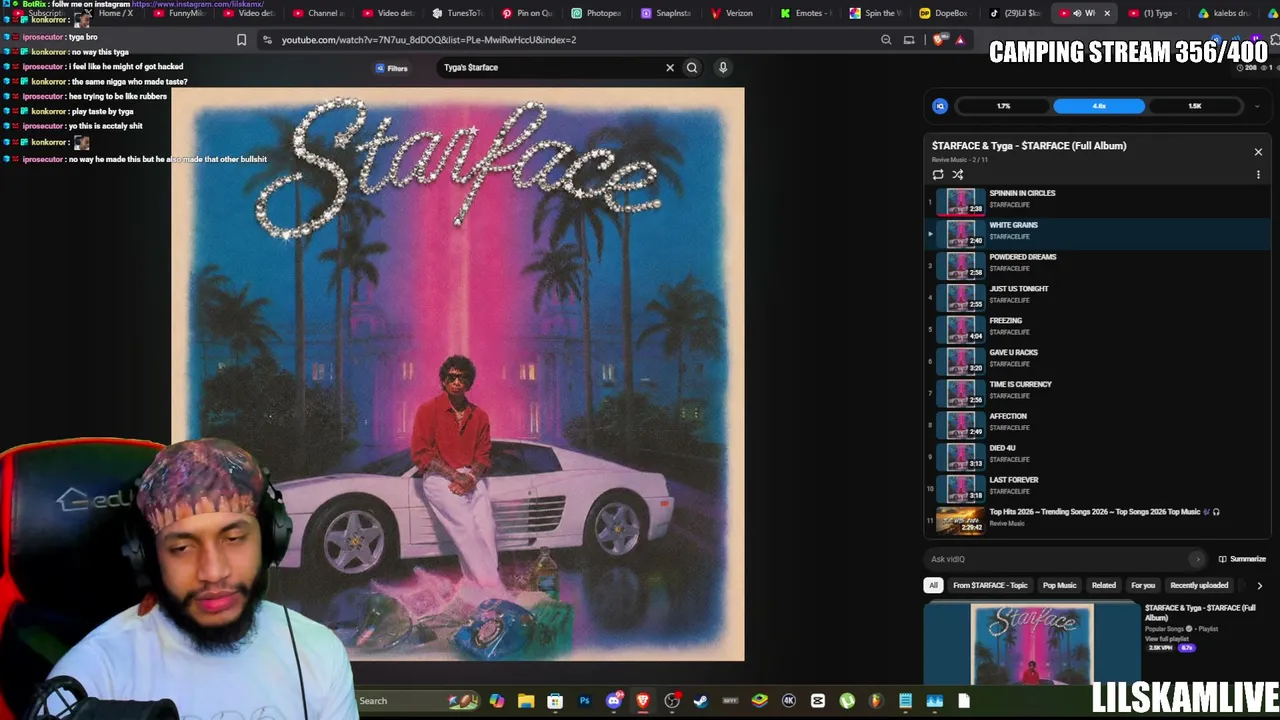Select the AFFECTION track title

1008,417
